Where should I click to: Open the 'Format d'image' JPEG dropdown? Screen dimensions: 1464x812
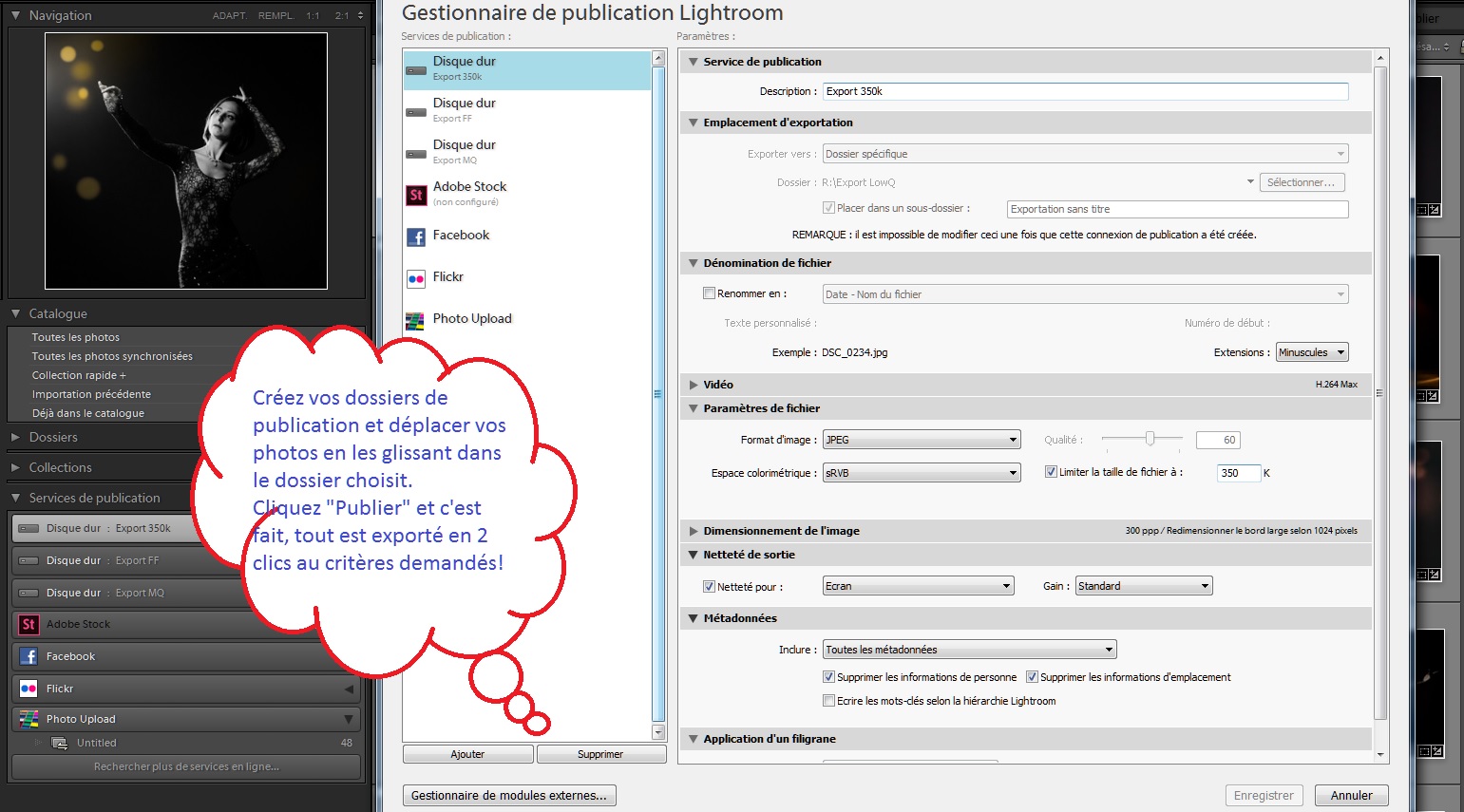(921, 440)
